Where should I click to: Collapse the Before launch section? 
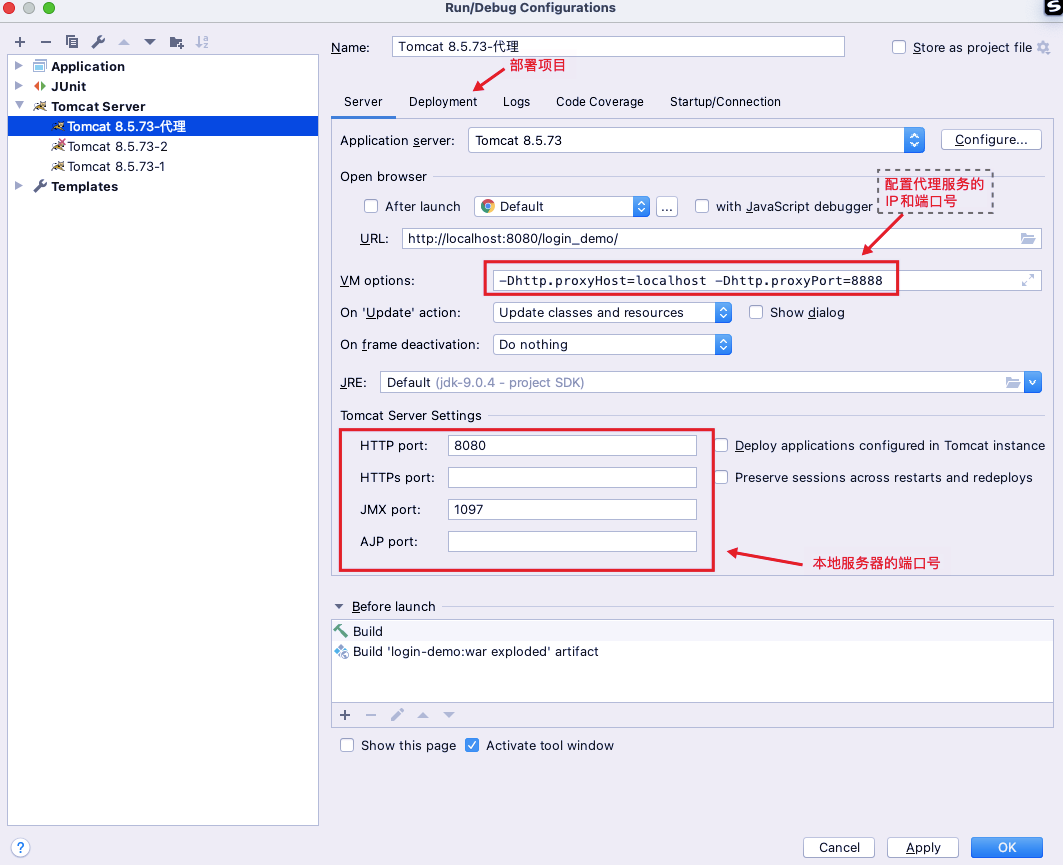point(339,606)
